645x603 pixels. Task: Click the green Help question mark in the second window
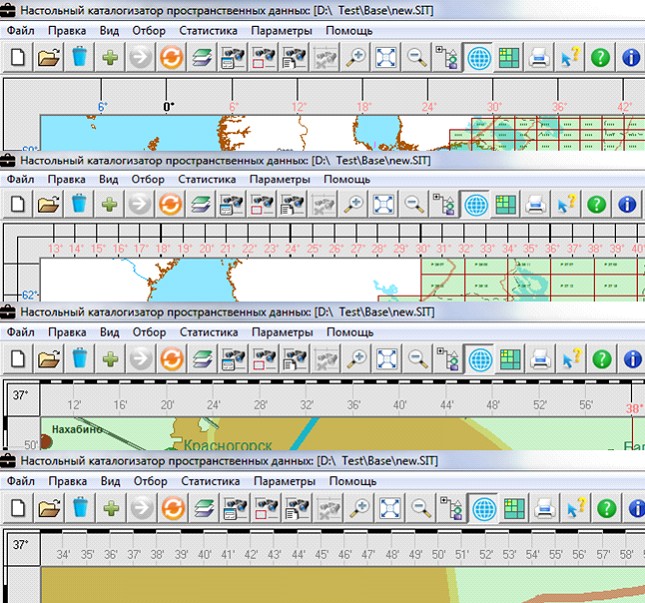click(x=597, y=205)
